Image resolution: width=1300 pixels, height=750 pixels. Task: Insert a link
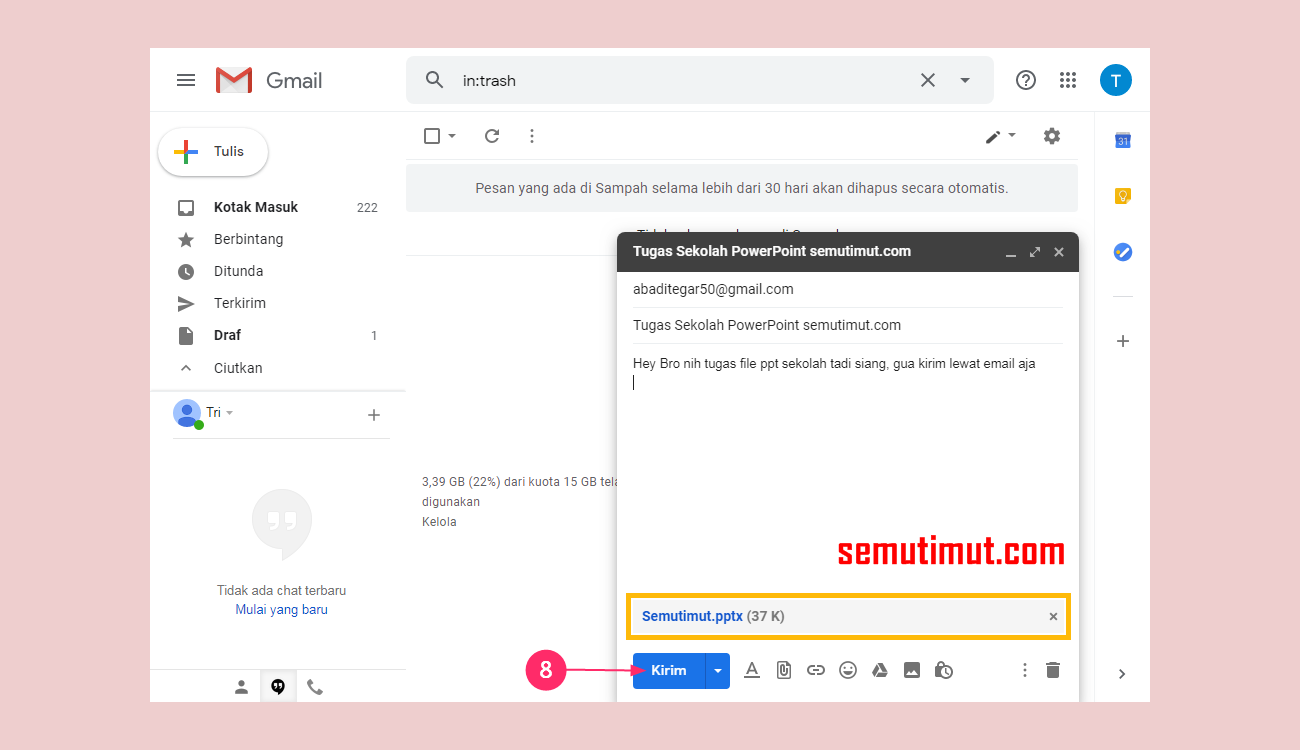(816, 671)
